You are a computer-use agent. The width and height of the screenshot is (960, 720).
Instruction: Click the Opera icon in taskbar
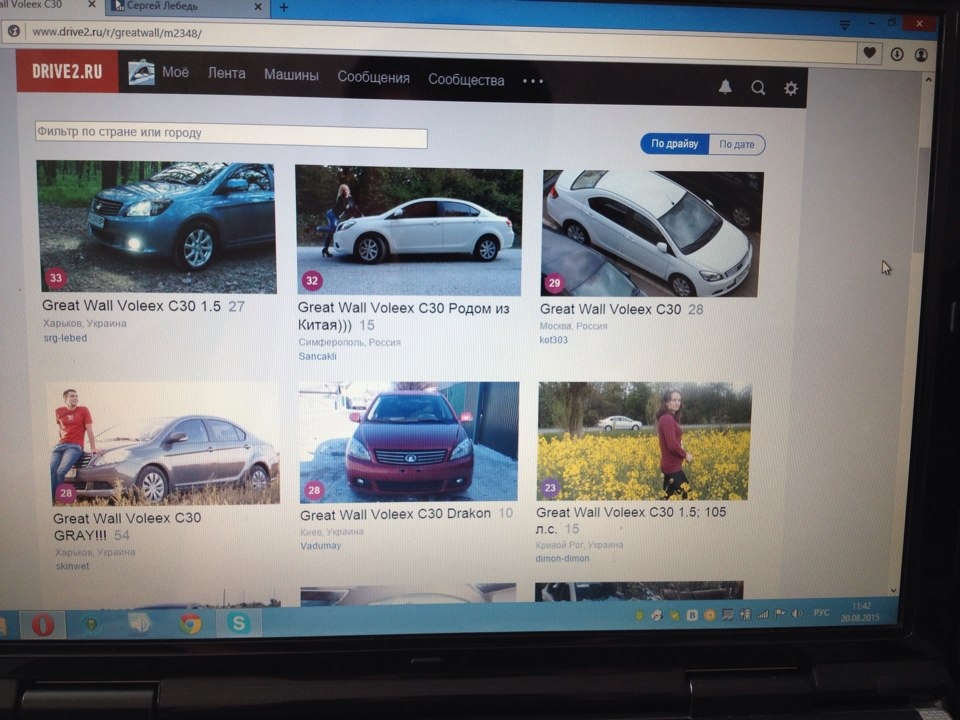pyautogui.click(x=42, y=625)
